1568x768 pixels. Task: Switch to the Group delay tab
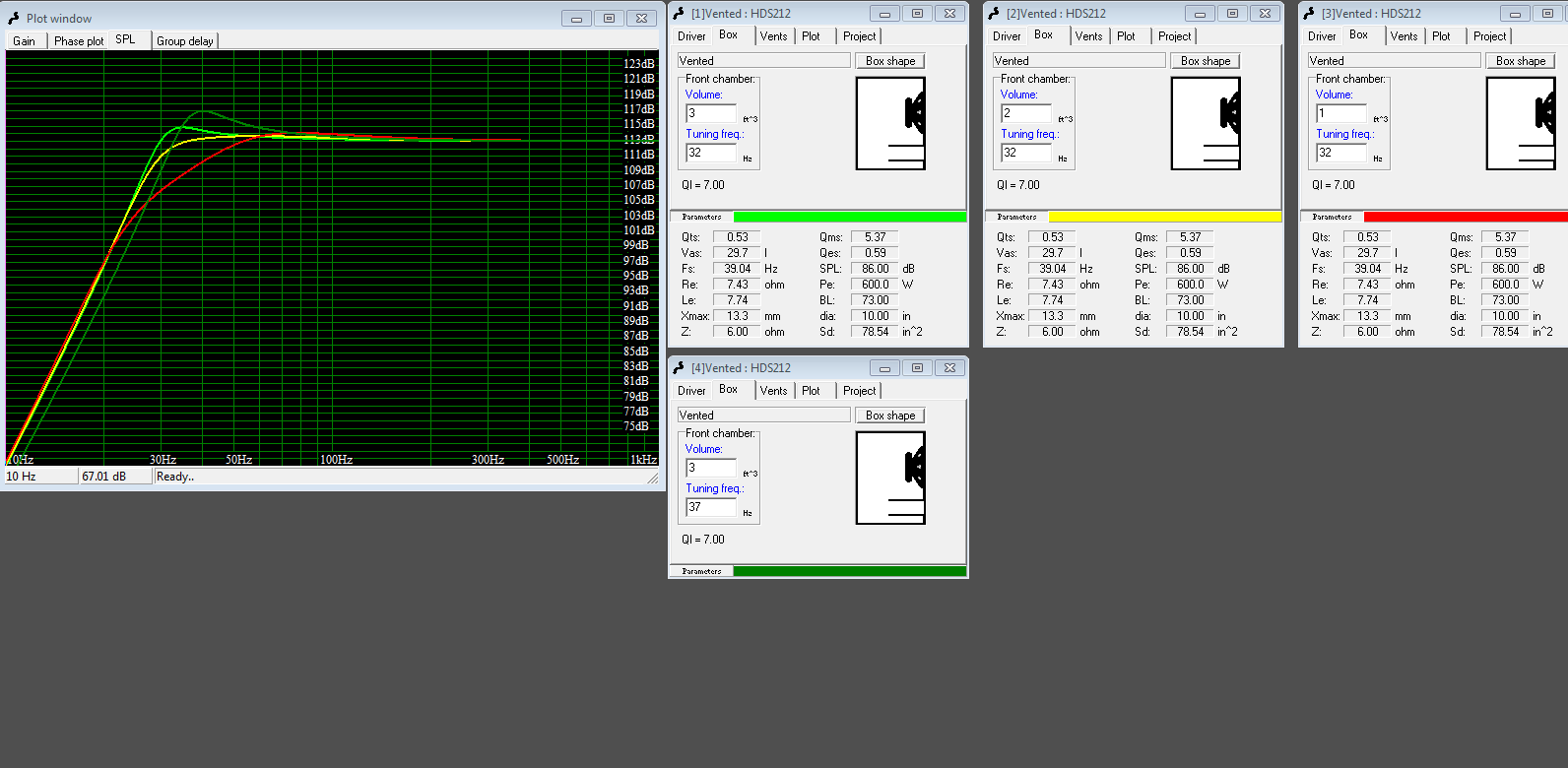tap(184, 40)
